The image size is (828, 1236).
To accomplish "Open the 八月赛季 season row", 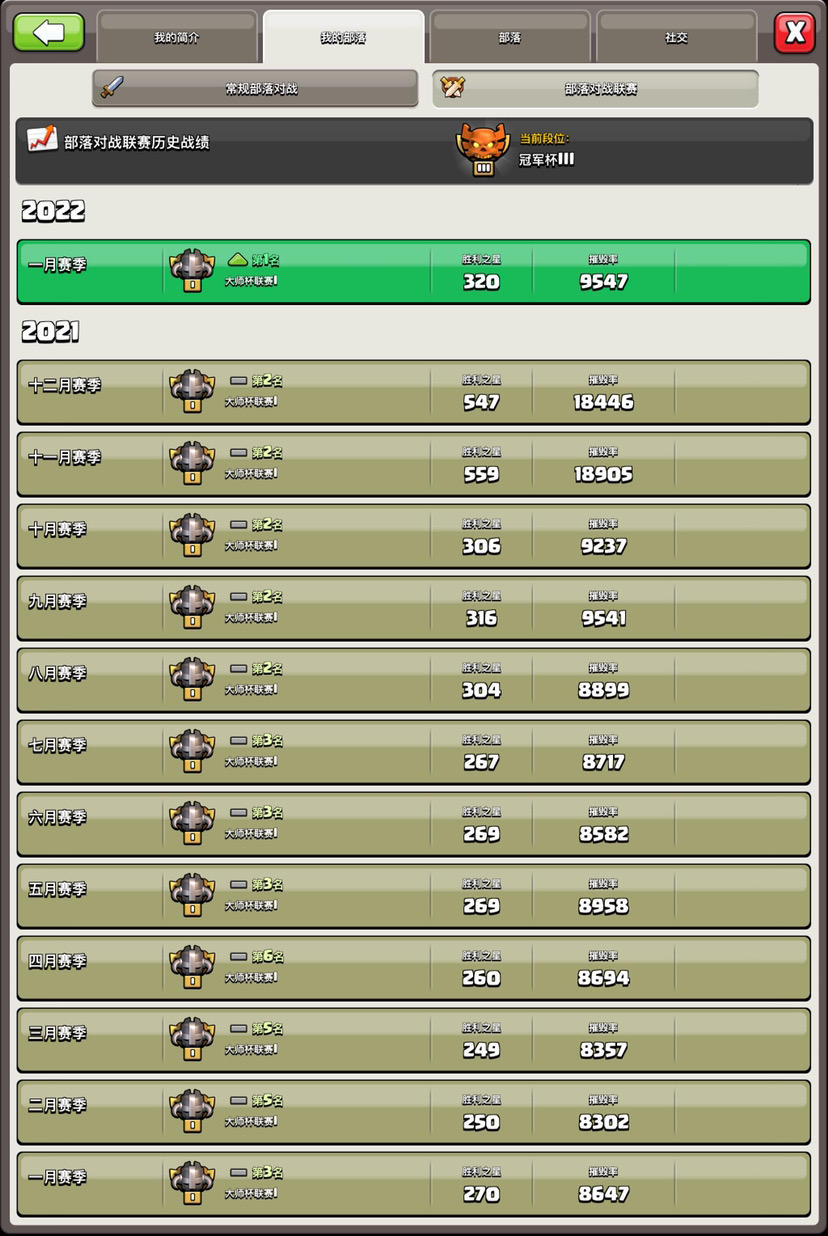I will tap(414, 680).
